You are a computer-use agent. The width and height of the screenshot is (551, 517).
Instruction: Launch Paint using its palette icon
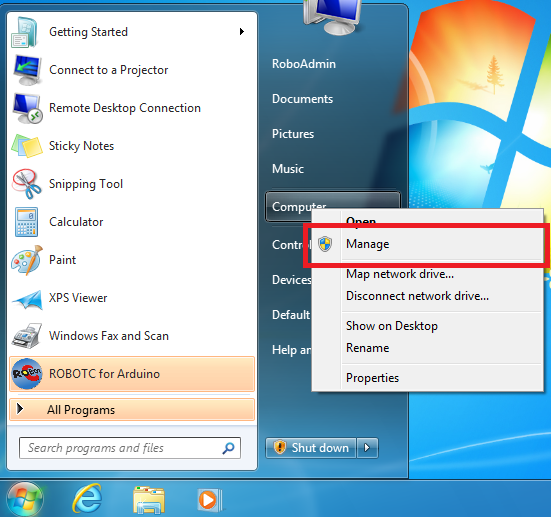[27, 260]
